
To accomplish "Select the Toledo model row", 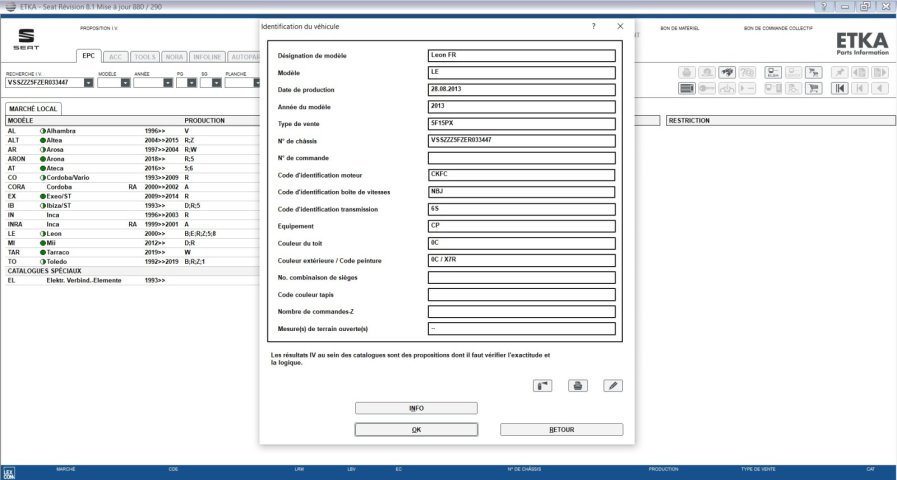I will coord(132,261).
